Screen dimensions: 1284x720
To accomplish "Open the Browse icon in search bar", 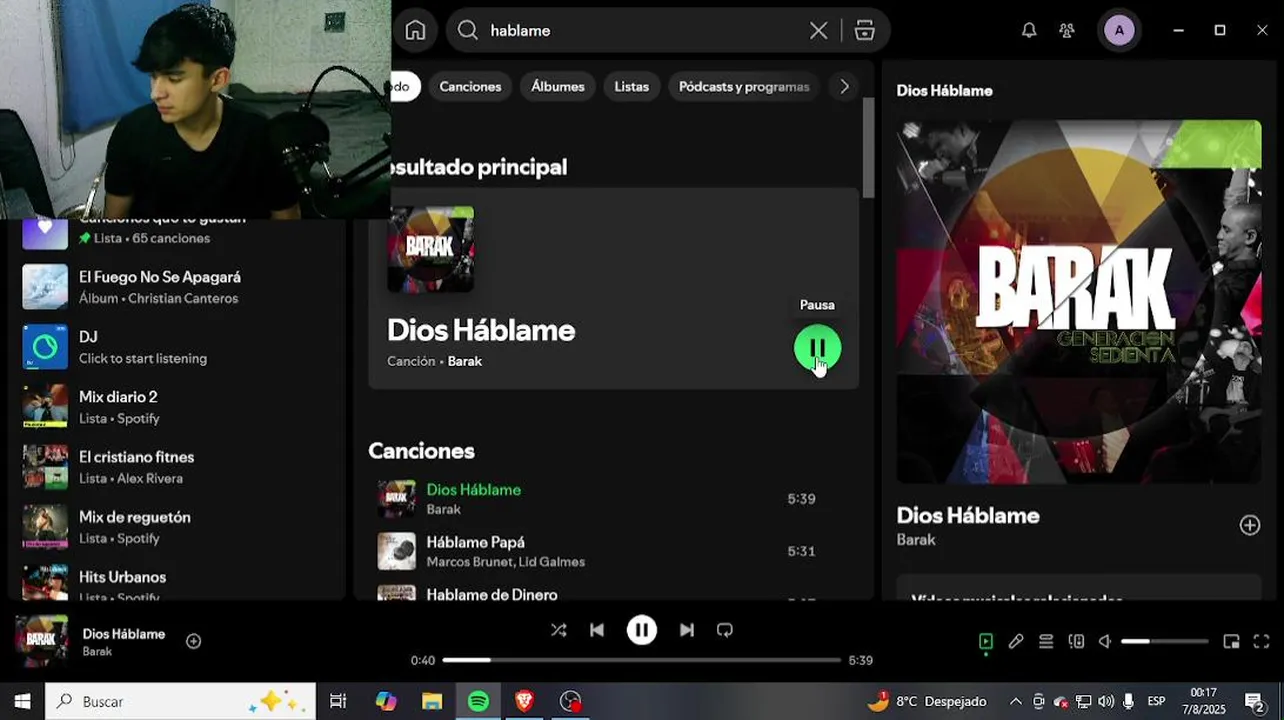I will (865, 30).
